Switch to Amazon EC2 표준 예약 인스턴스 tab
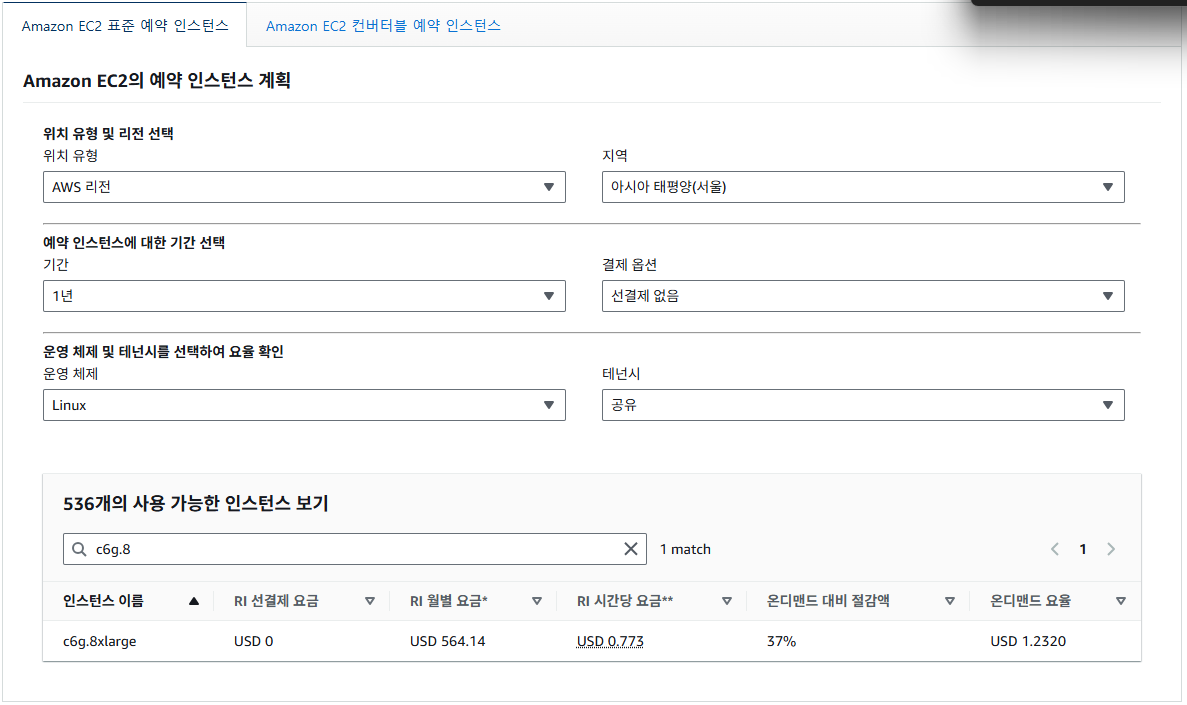The width and height of the screenshot is (1187, 705). click(125, 26)
